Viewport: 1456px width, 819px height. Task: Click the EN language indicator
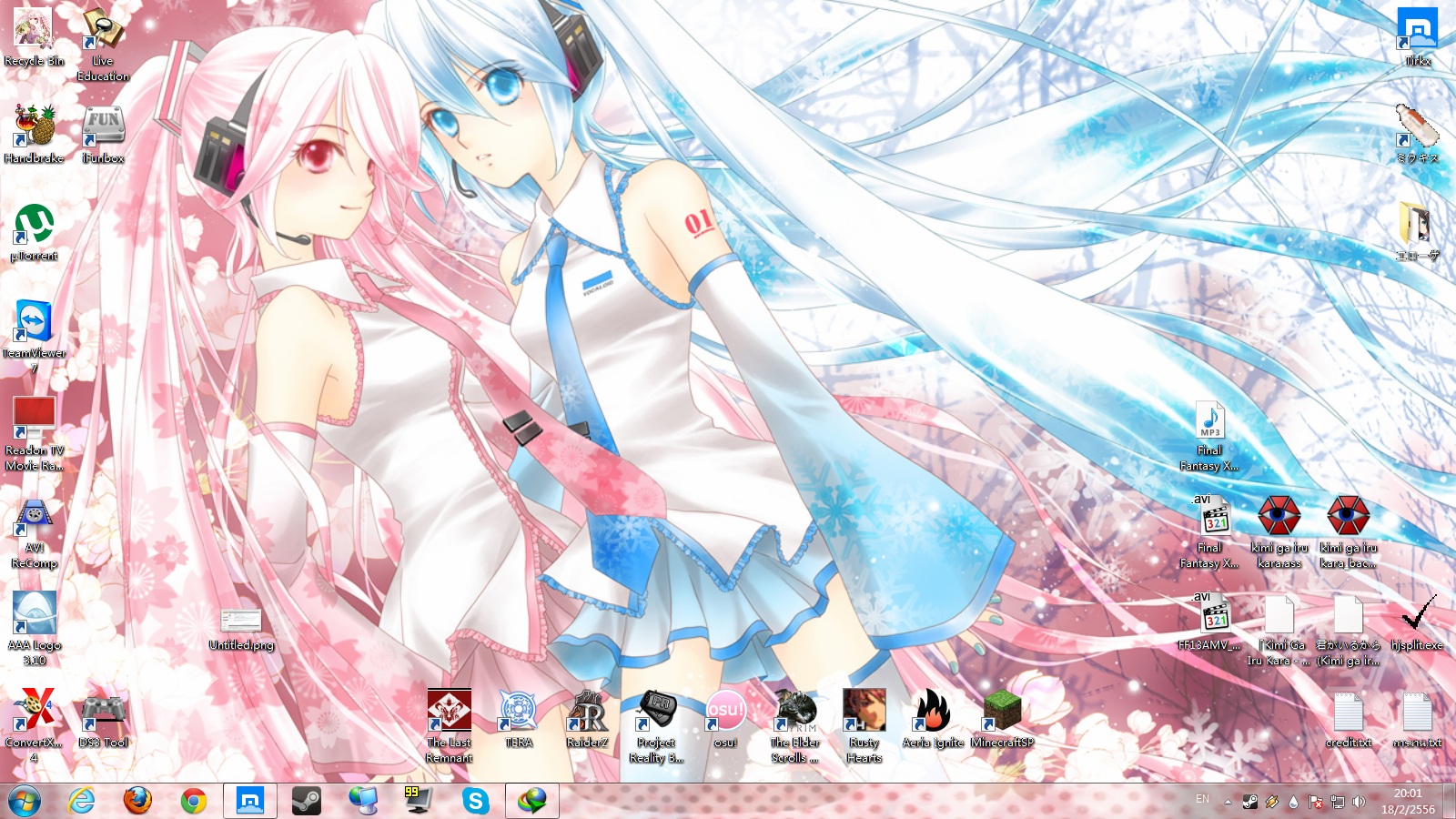(x=1202, y=799)
